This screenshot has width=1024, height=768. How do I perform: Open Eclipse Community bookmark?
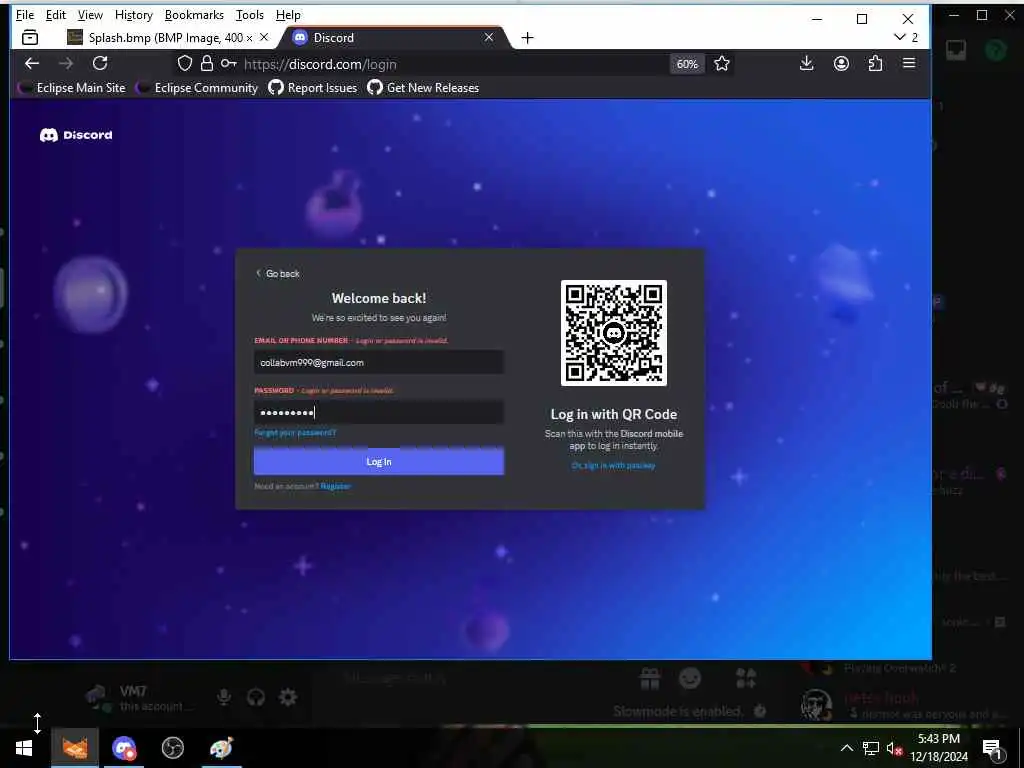(197, 88)
